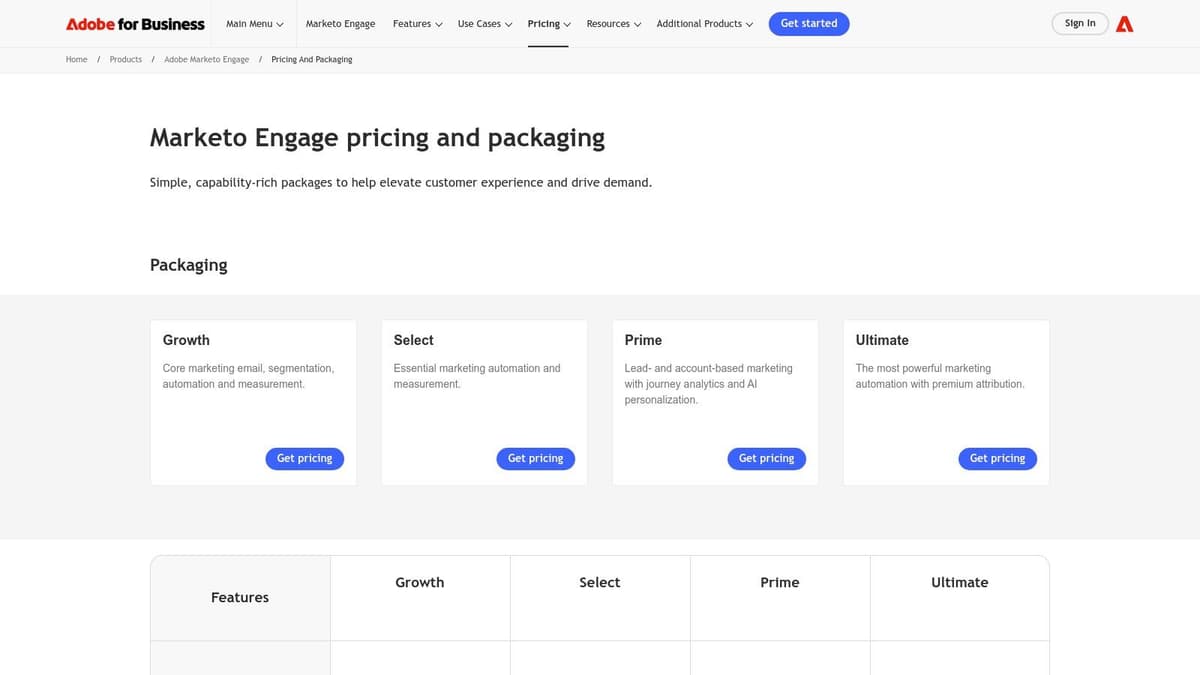The image size is (1200, 675).
Task: Open the Pricing menu
Action: 548,24
